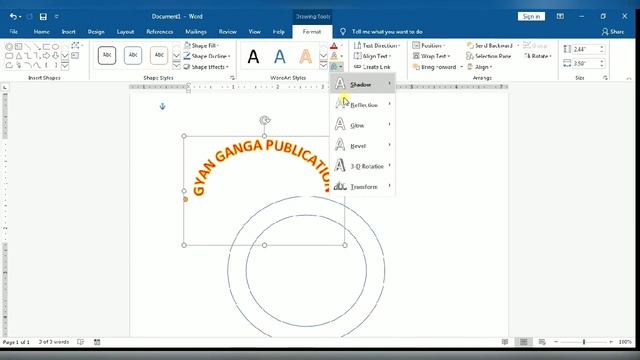Viewport: 640px width, 360px height.
Task: Click the Share button
Action: [613, 31]
